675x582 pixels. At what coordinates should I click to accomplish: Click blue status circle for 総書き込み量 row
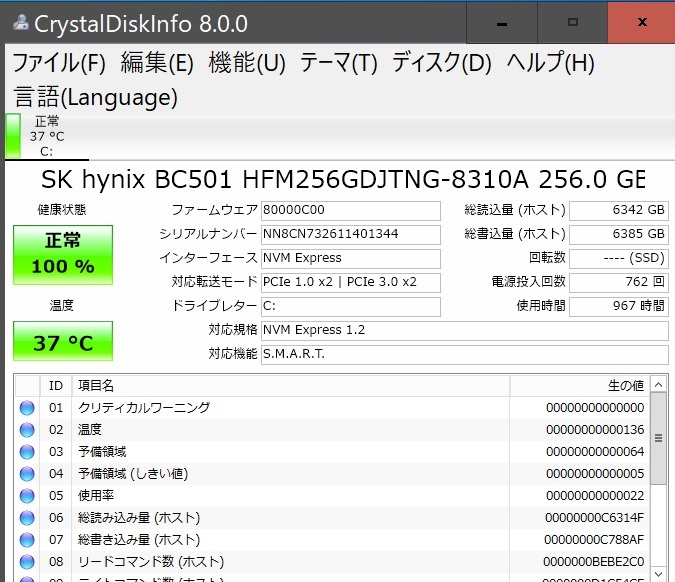(27, 540)
